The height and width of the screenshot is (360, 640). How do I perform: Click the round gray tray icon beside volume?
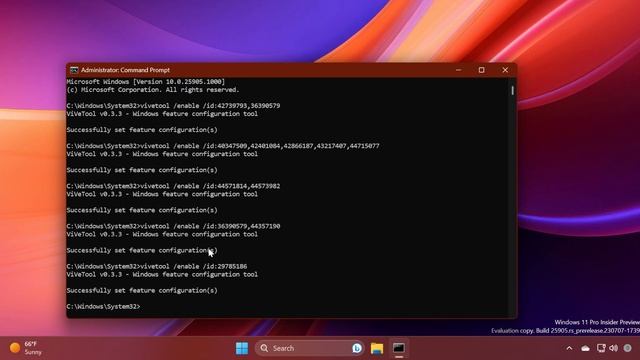pyautogui.click(x=628, y=348)
